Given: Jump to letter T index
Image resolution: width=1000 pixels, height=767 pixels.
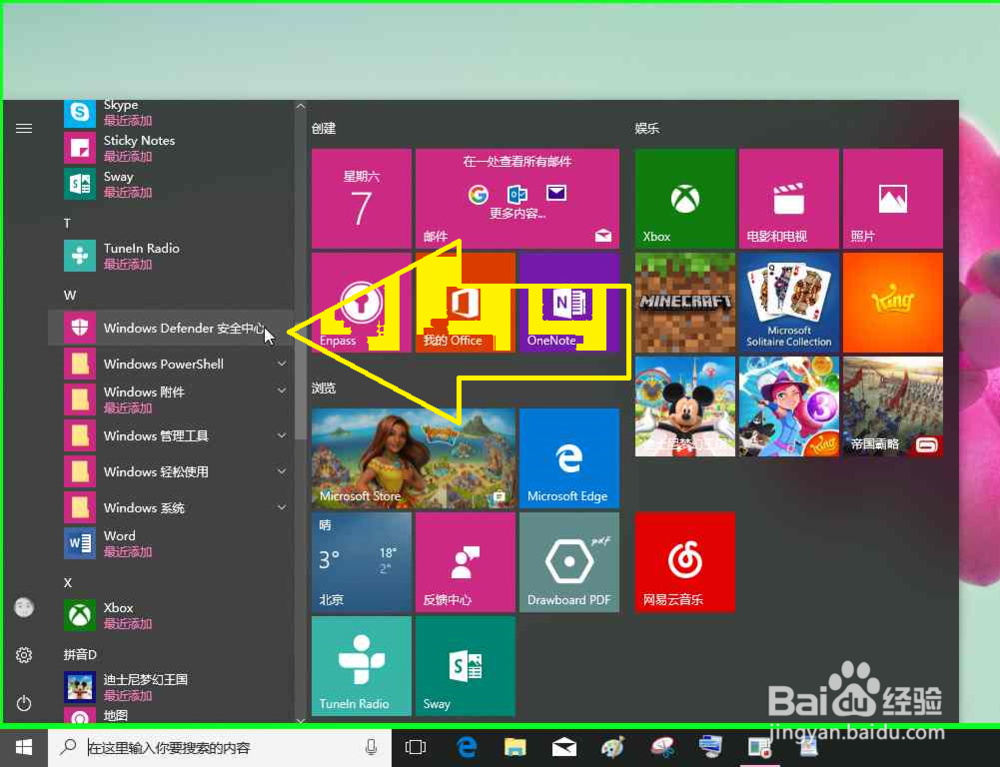Looking at the screenshot, I should (67, 223).
